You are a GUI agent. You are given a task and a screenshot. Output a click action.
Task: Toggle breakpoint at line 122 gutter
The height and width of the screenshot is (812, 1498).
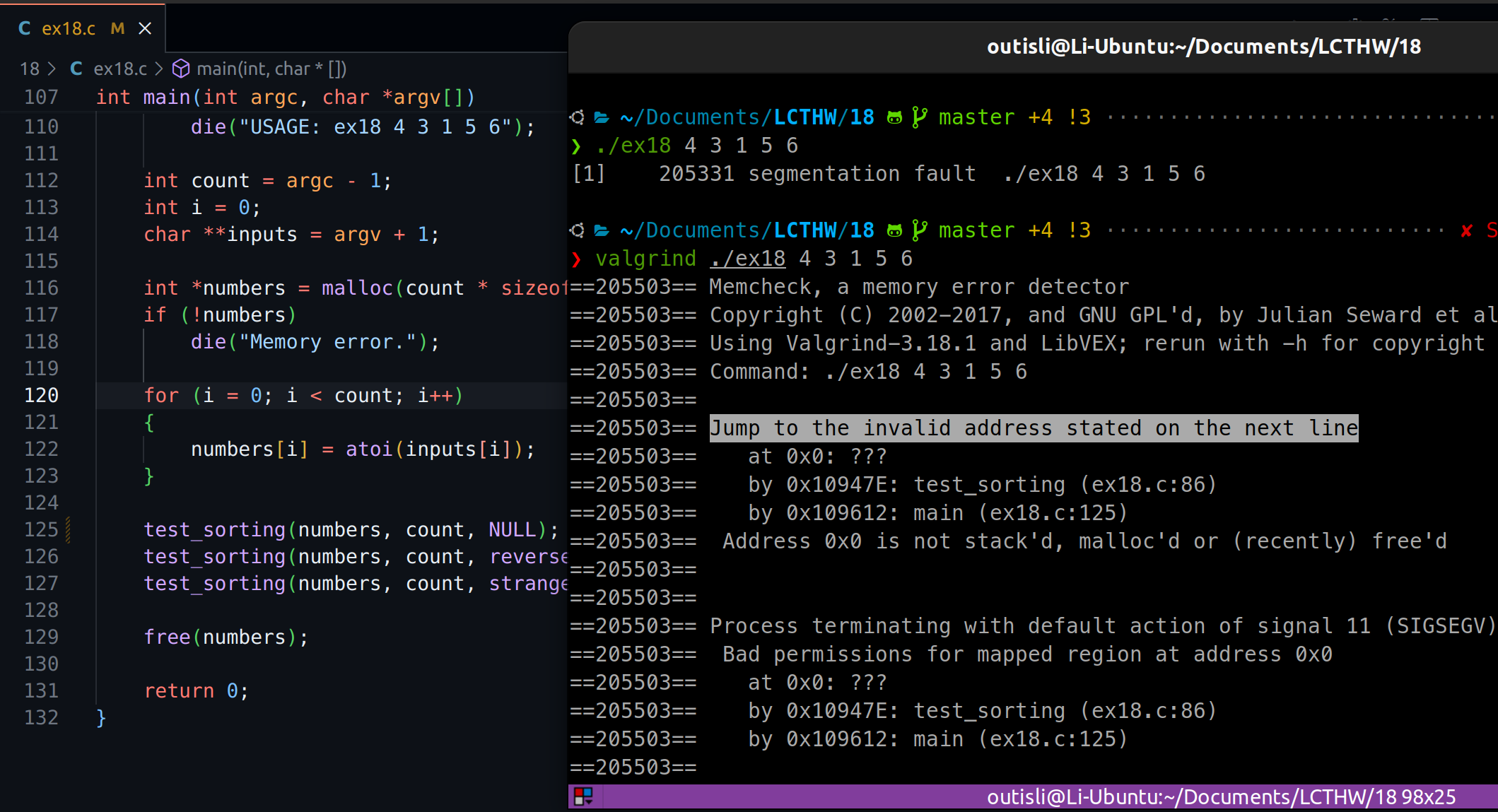pyautogui.click(x=13, y=449)
